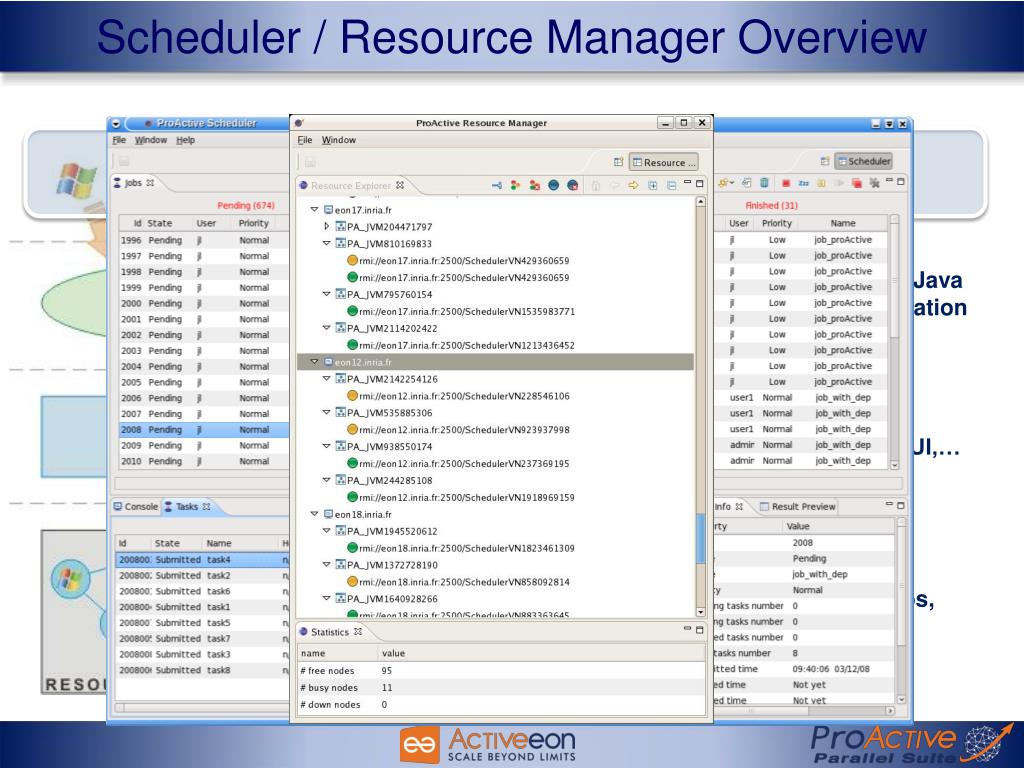Click the Info panel vertical scrollbar
This screenshot has height=768, width=1024.
pyautogui.click(x=901, y=611)
